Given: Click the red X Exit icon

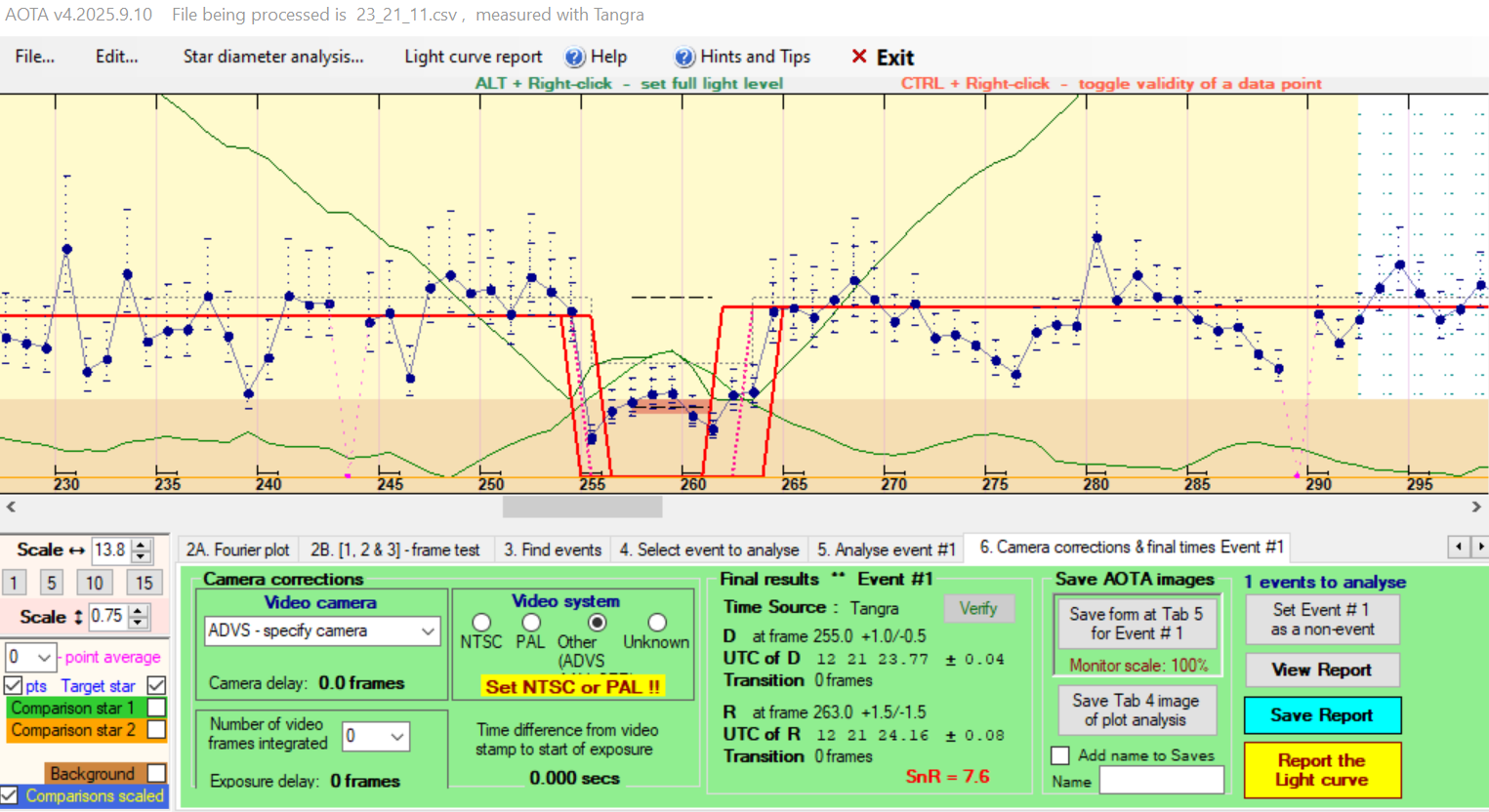Looking at the screenshot, I should (859, 57).
